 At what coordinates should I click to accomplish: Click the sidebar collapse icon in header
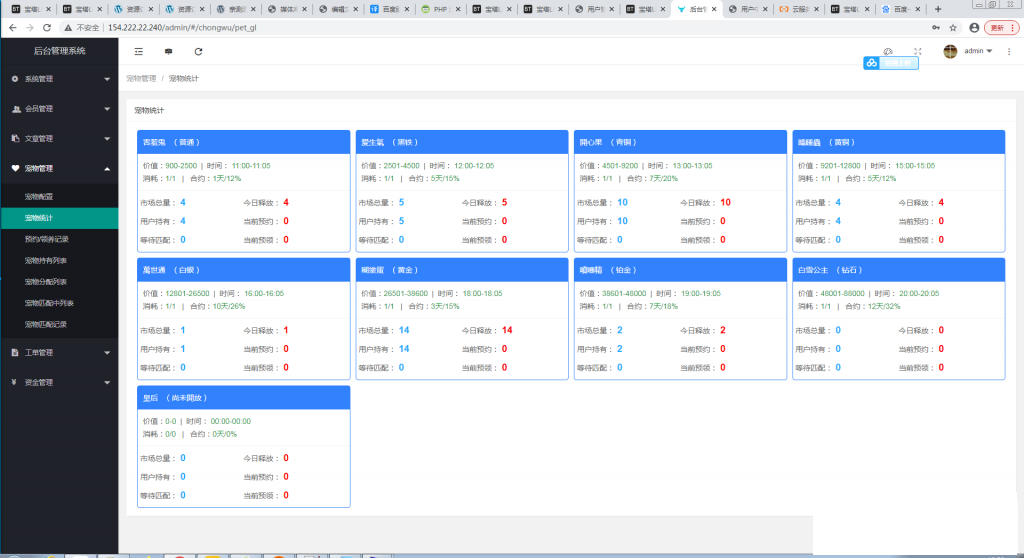(138, 51)
